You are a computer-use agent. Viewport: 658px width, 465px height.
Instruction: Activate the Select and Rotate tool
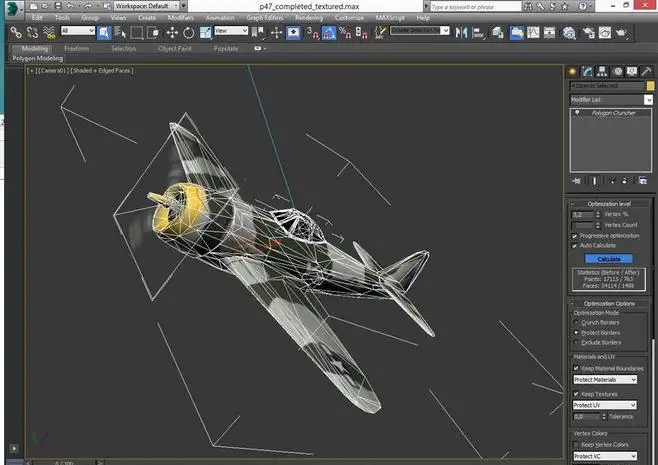pyautogui.click(x=188, y=32)
